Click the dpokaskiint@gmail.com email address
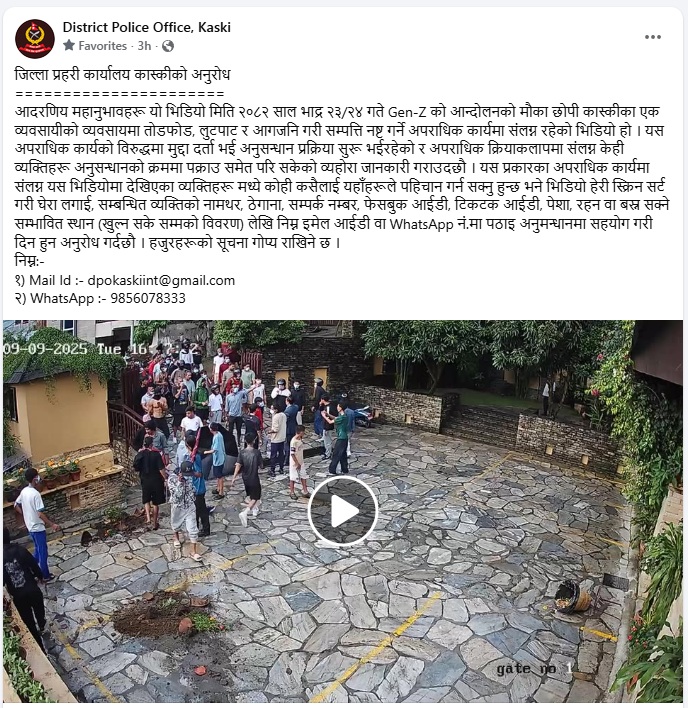This screenshot has width=688, height=708. (x=161, y=280)
